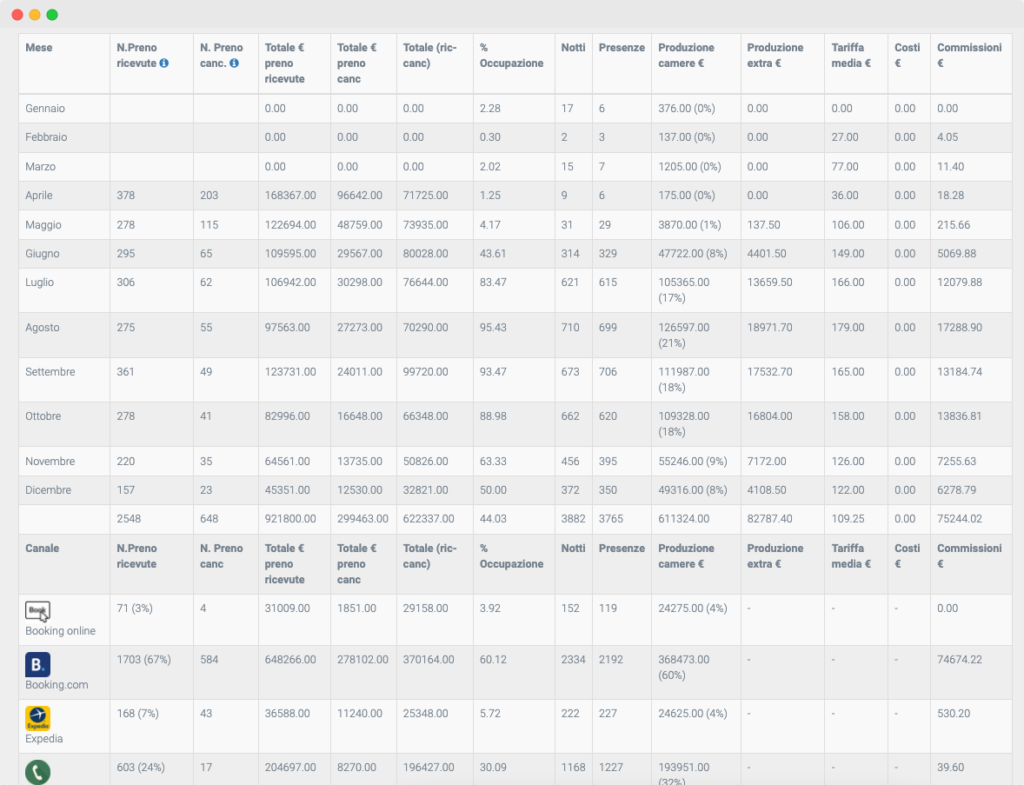Click the Booking.com channel label
This screenshot has width=1024, height=785.
click(57, 684)
